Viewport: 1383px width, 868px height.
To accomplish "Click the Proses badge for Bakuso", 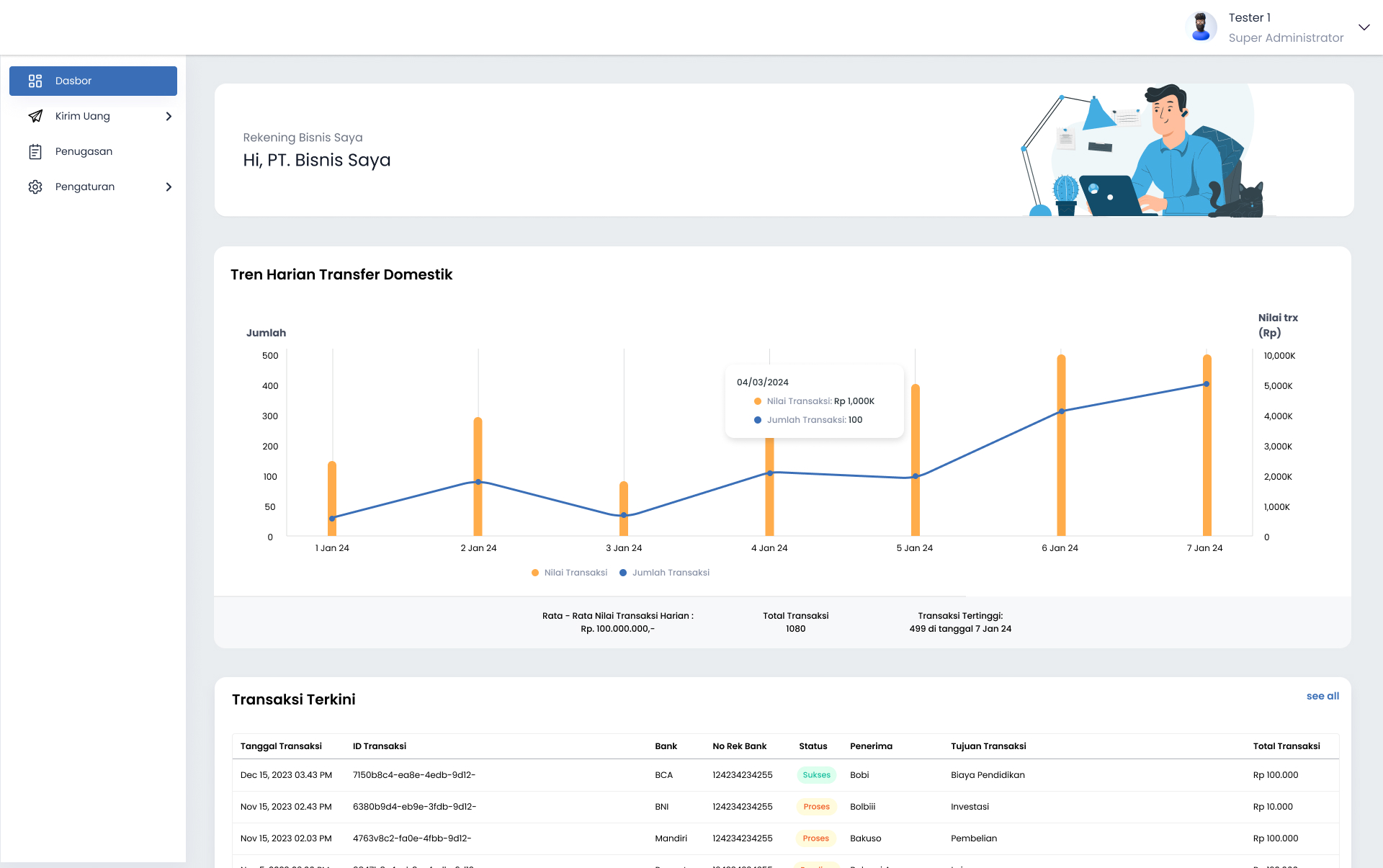I will pyautogui.click(x=815, y=838).
